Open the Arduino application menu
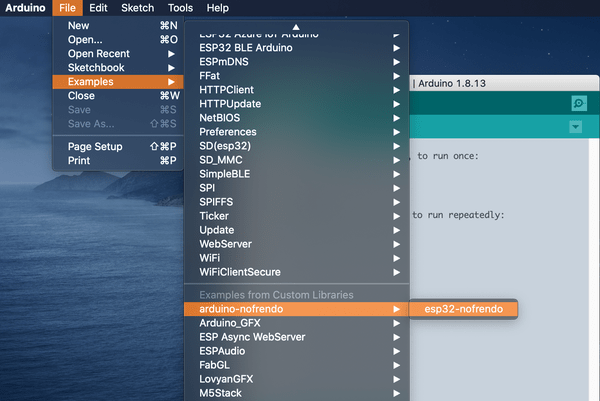Screen dimensions: 600x401 25,8
